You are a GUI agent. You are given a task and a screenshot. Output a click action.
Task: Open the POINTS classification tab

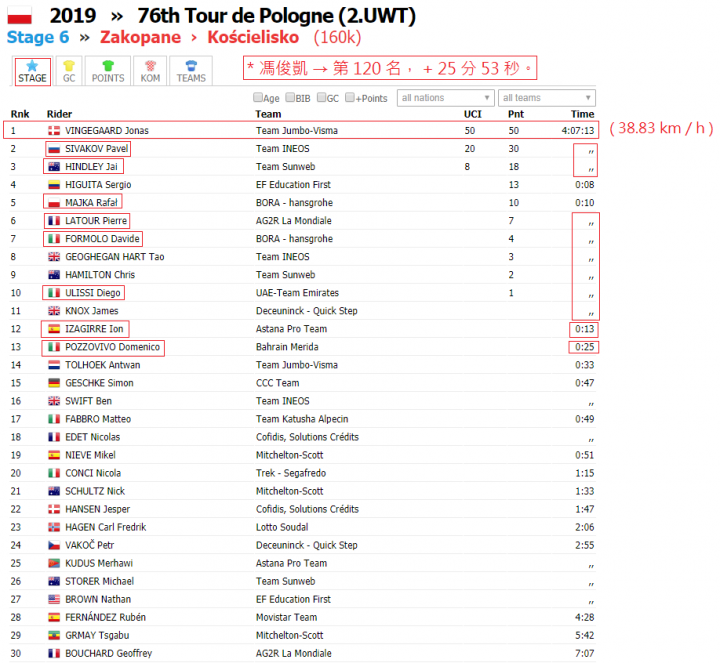(108, 72)
